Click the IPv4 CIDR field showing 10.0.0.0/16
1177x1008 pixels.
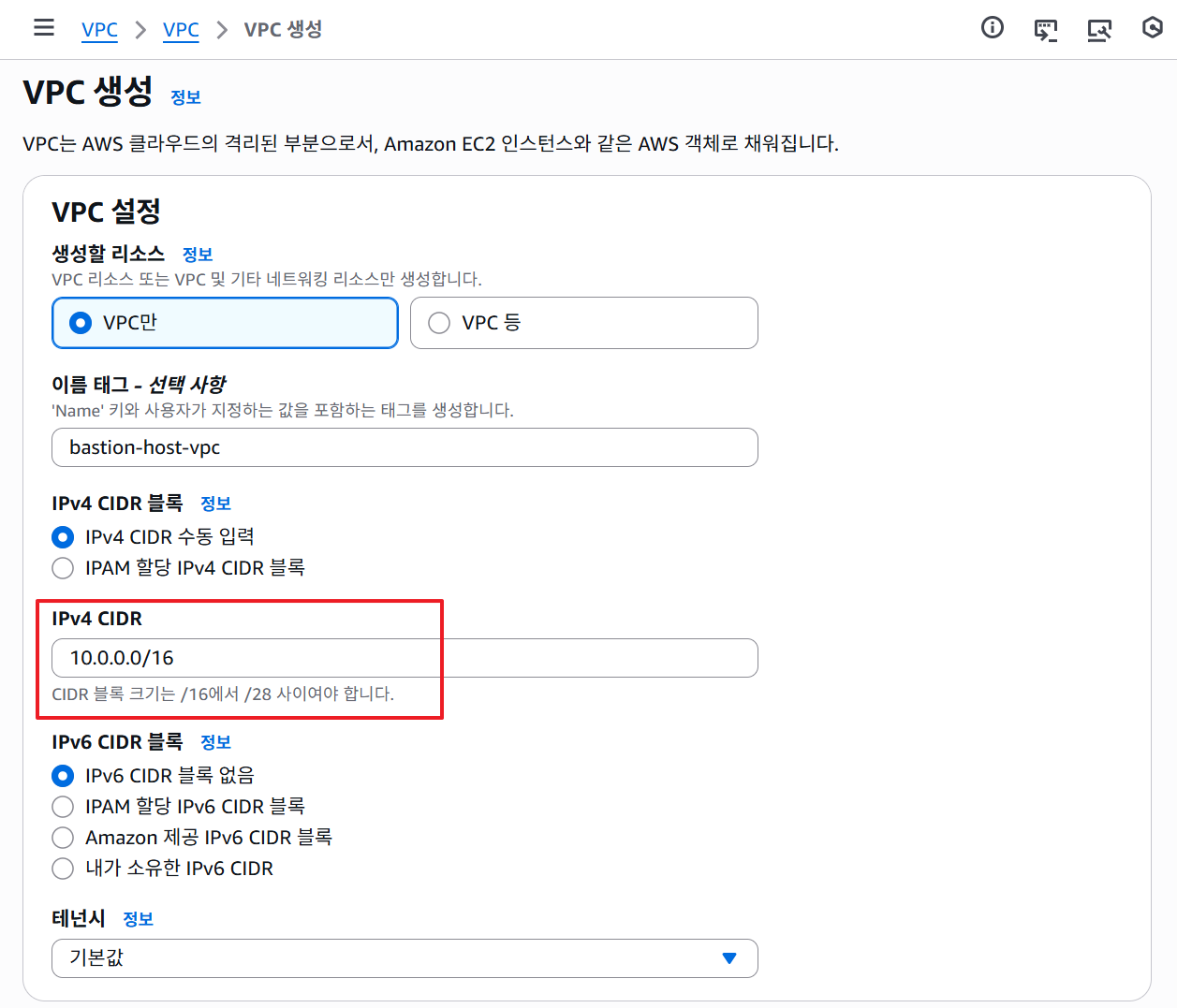click(405, 658)
